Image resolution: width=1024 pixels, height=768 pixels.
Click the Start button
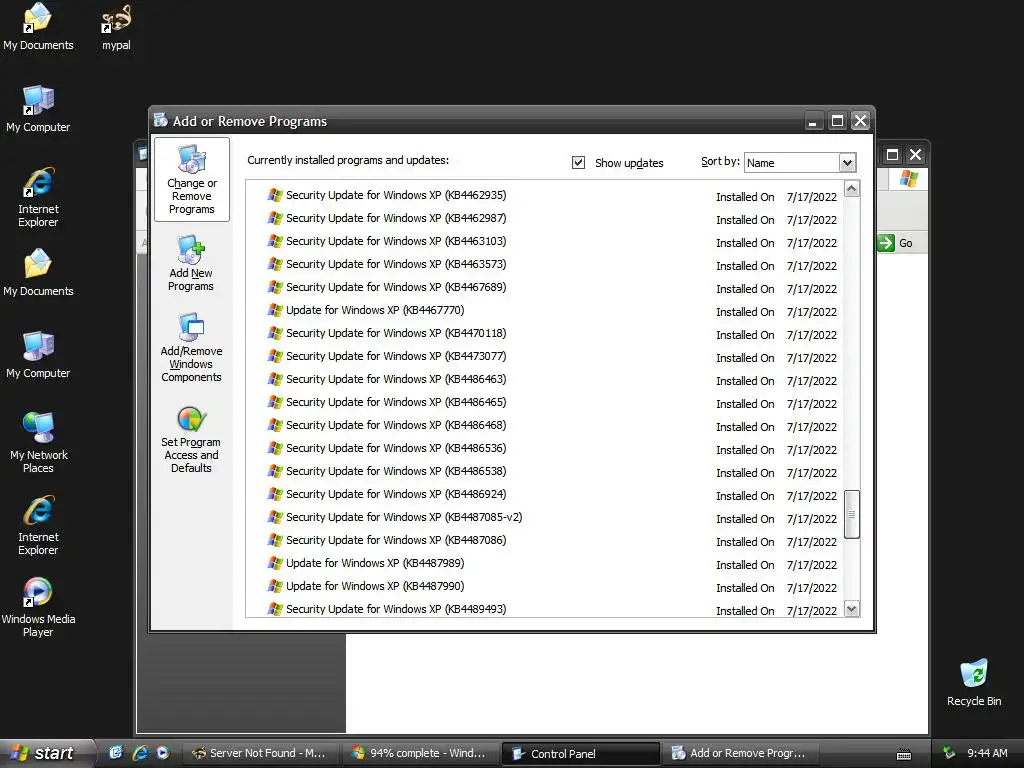point(46,753)
